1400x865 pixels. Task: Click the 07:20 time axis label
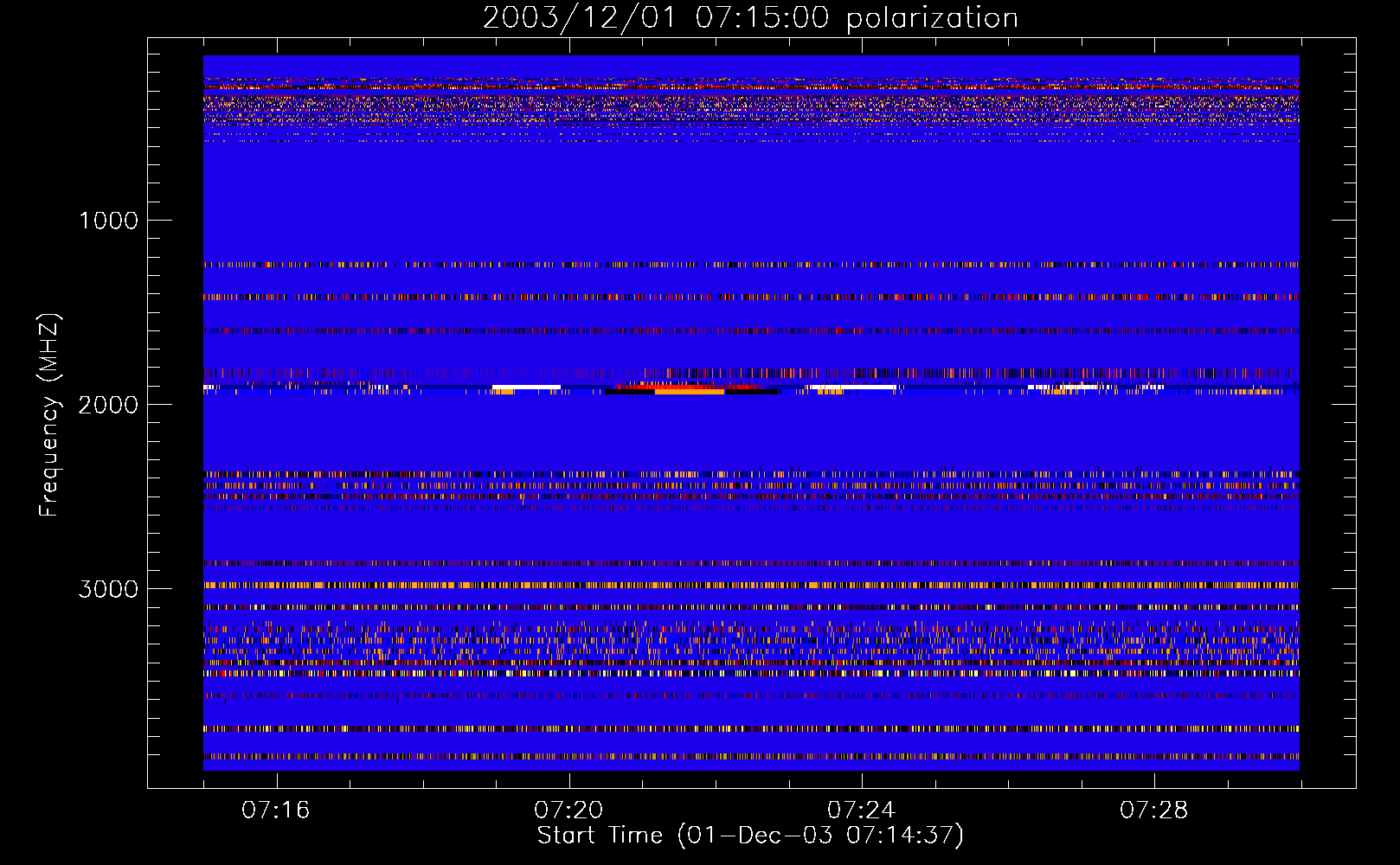pyautogui.click(x=568, y=811)
